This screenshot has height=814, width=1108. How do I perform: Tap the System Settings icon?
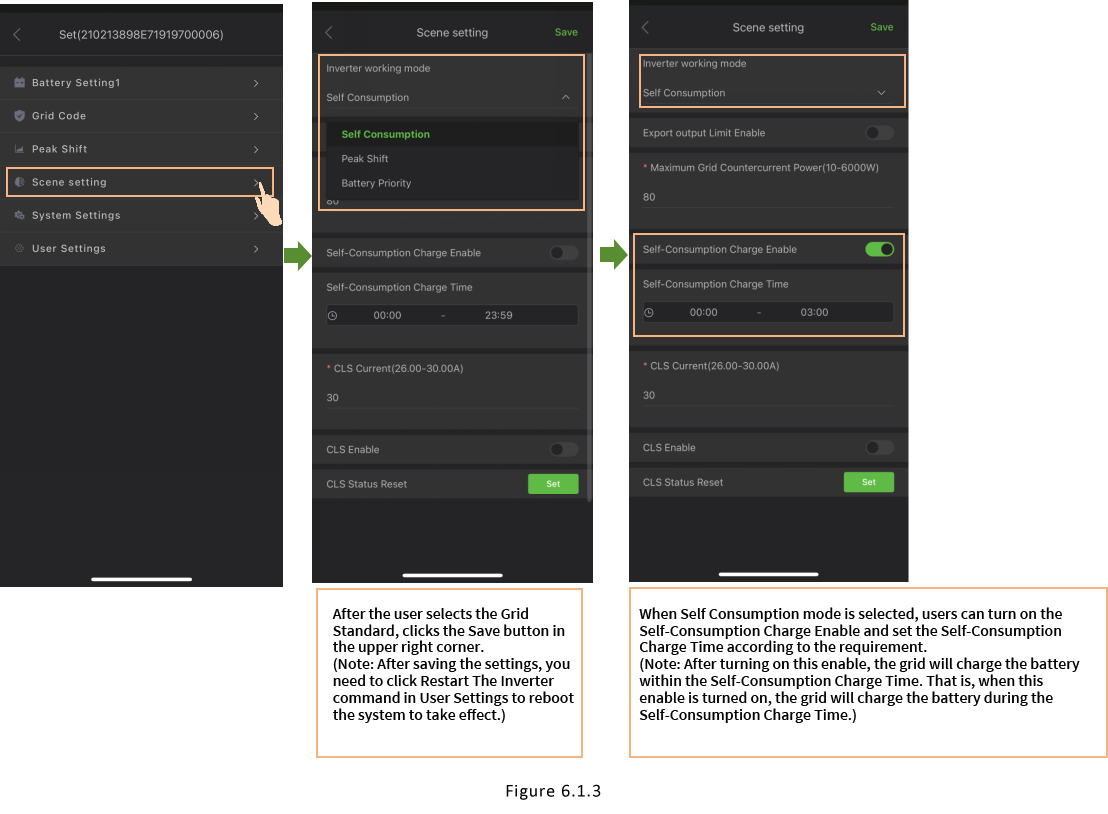coord(19,215)
